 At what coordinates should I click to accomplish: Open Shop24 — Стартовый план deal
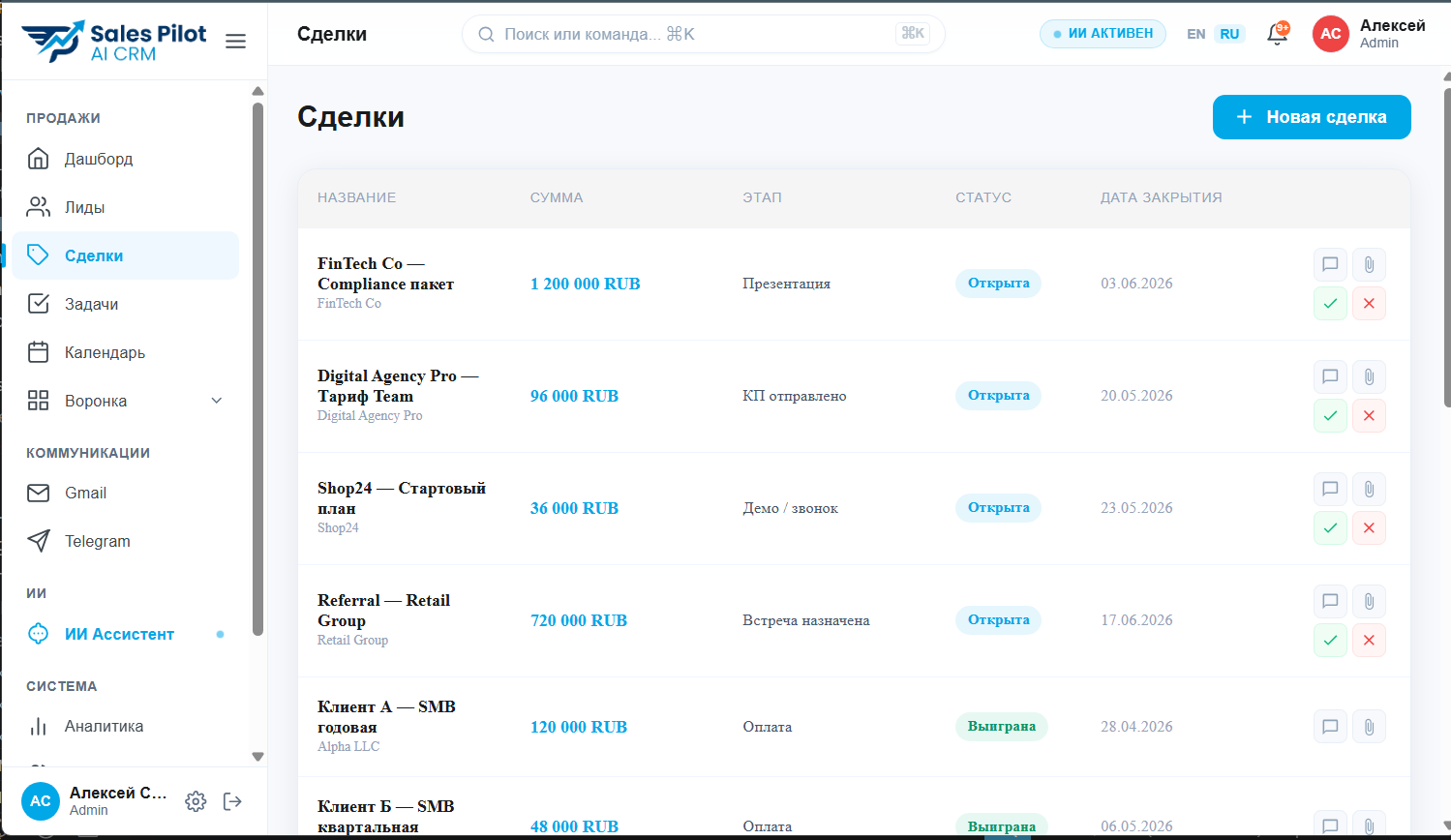(x=402, y=498)
